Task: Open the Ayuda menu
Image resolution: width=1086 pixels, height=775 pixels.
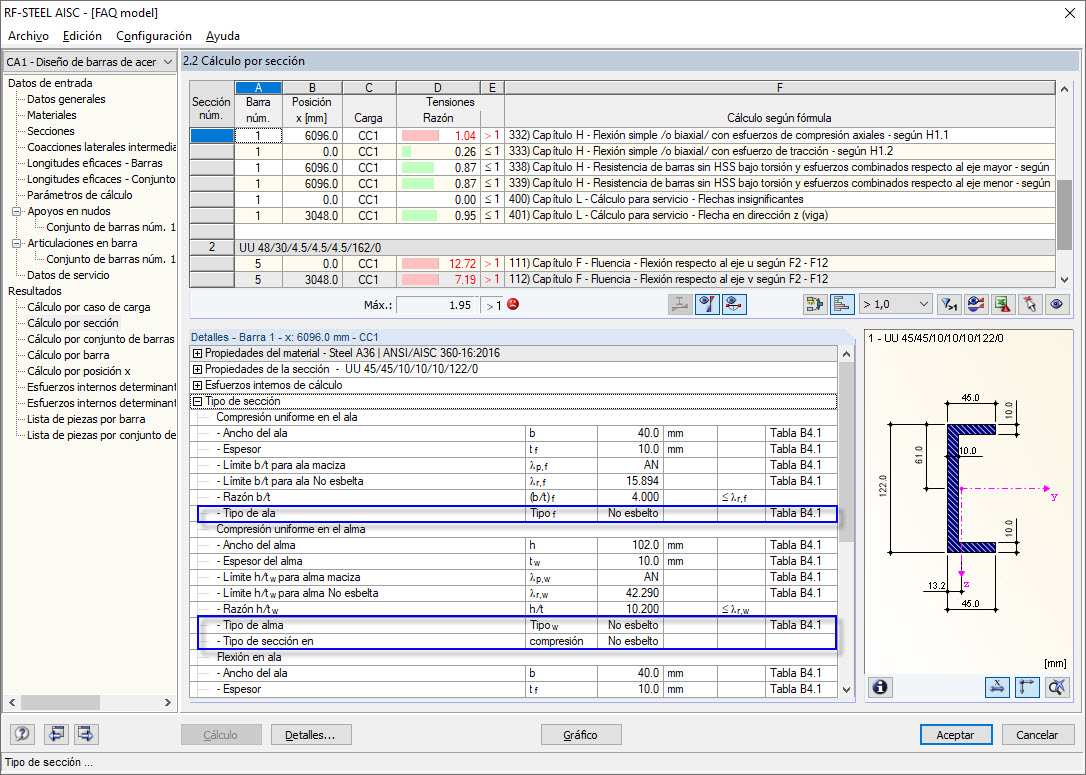Action: (x=223, y=36)
